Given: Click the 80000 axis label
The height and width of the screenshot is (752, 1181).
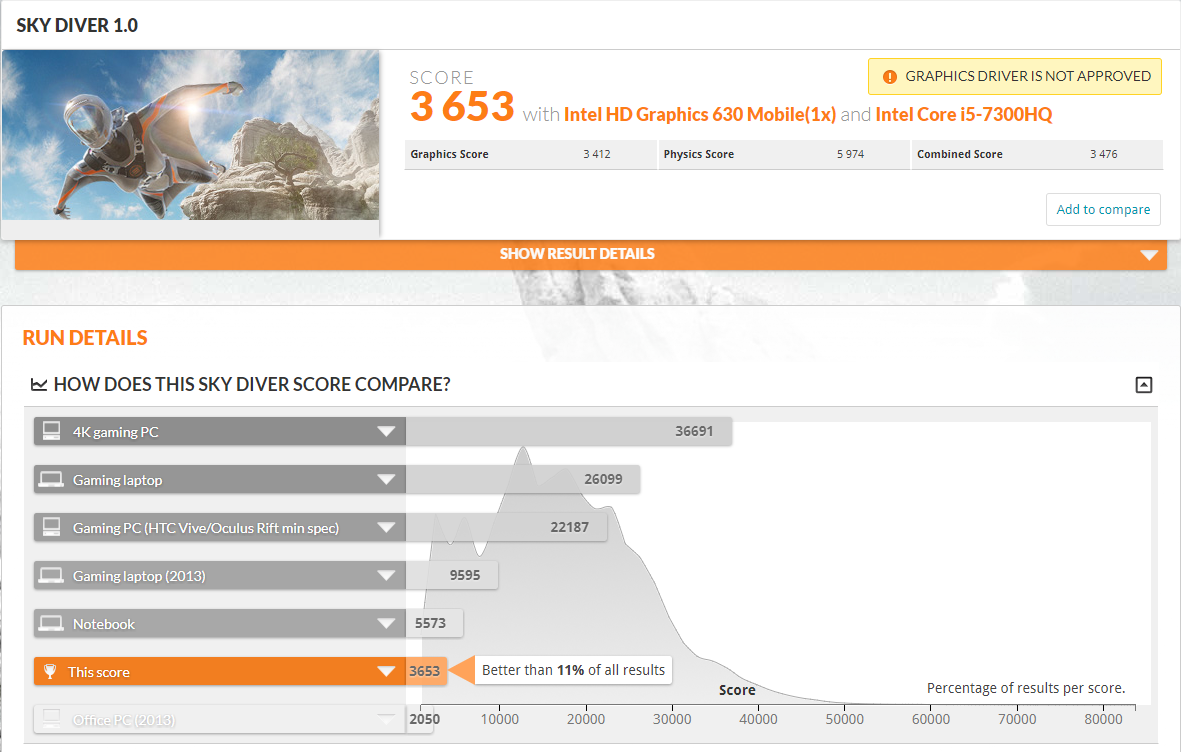Looking at the screenshot, I should tap(1103, 720).
